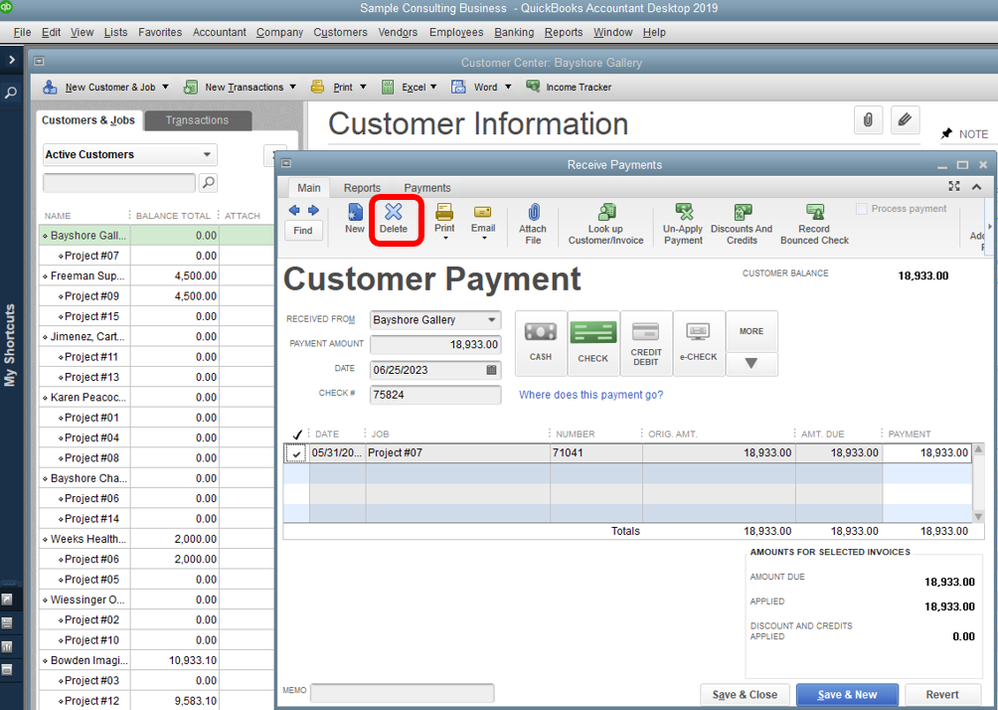Viewport: 998px width, 710px height.
Task: Click the Memo input field
Action: tap(402, 692)
